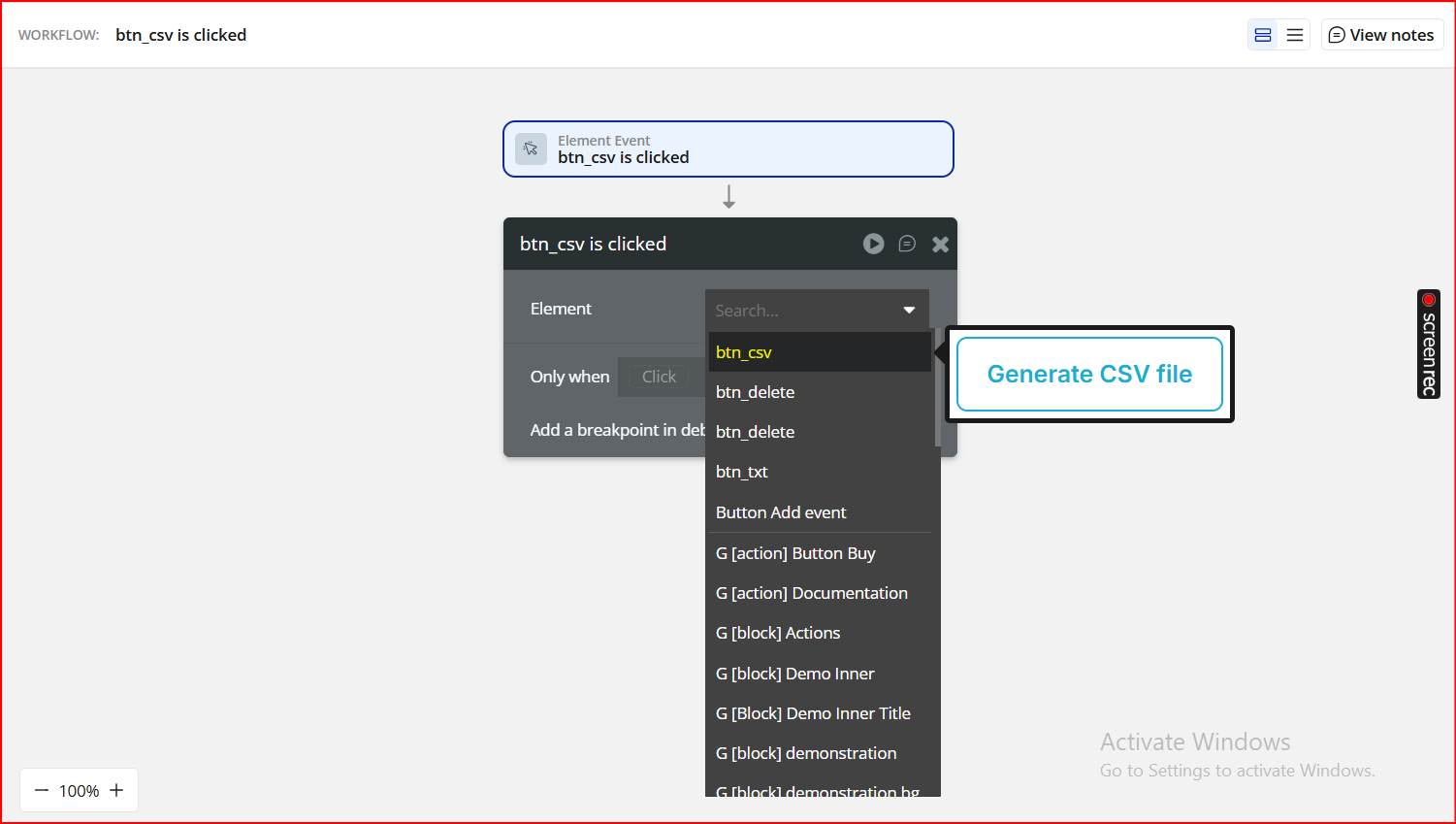Focus the Element search field

point(817,311)
